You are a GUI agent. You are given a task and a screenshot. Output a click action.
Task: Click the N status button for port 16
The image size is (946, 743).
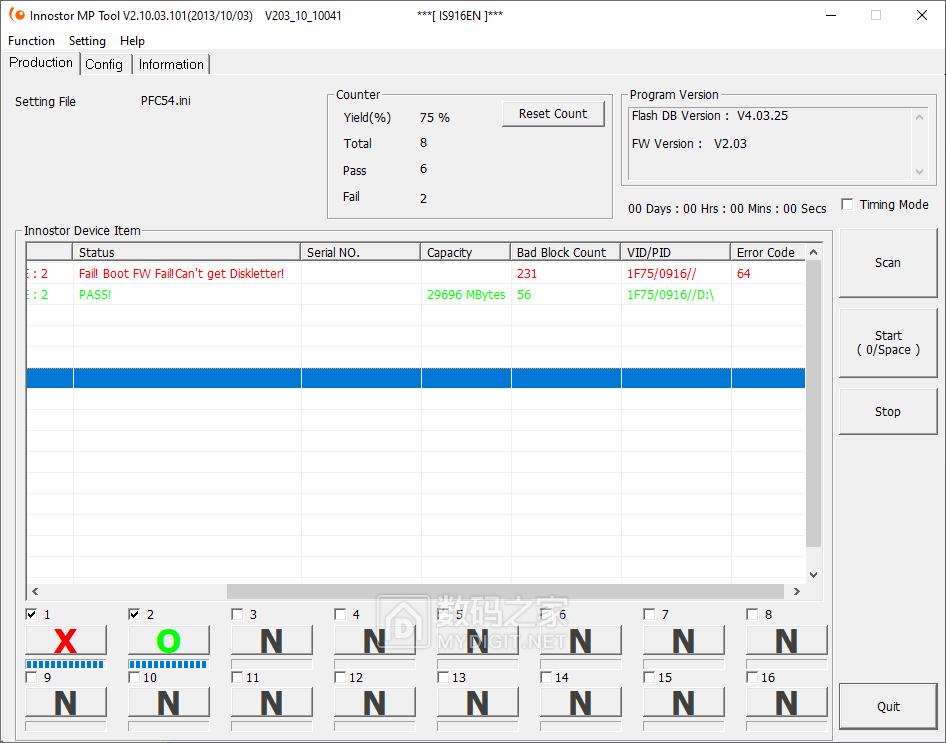click(x=787, y=703)
